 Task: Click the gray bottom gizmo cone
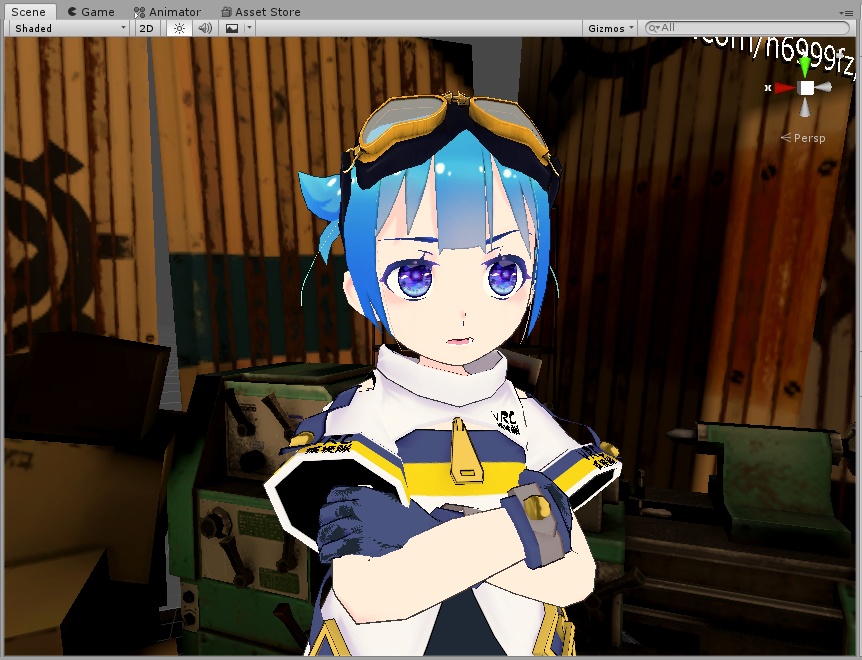pos(805,107)
